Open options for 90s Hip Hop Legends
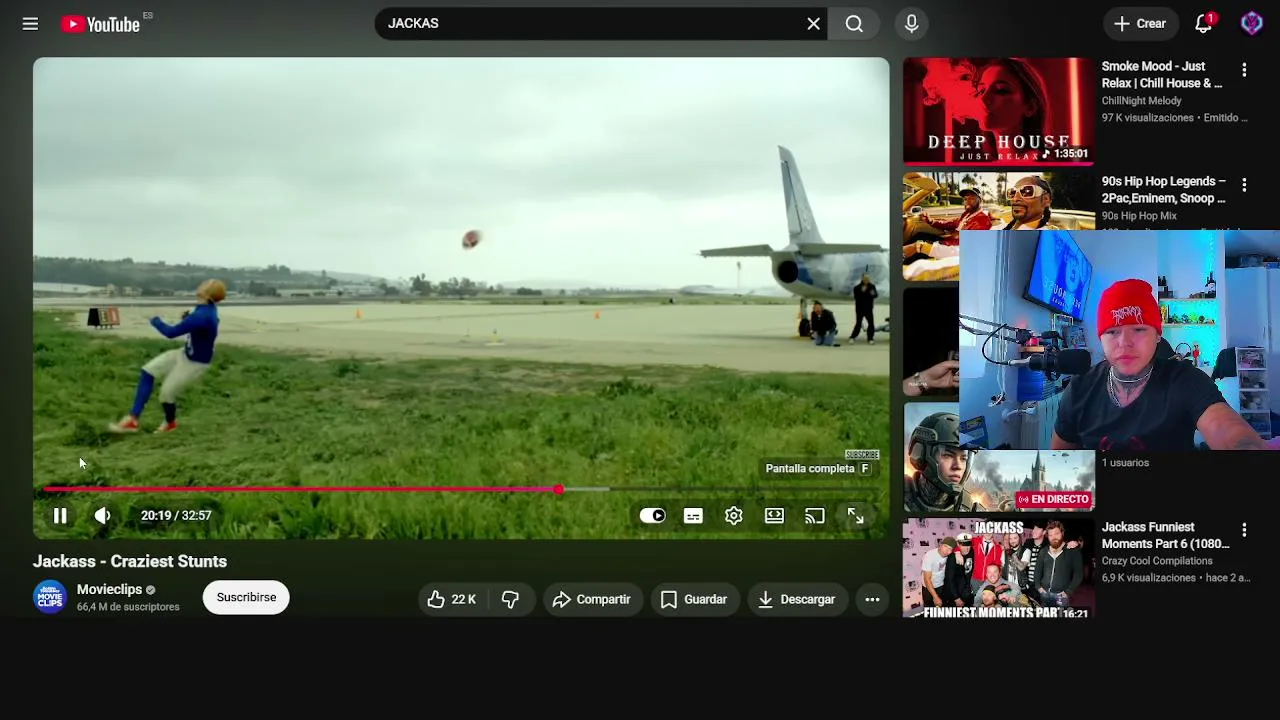Image resolution: width=1280 pixels, height=720 pixels. pos(1244,185)
